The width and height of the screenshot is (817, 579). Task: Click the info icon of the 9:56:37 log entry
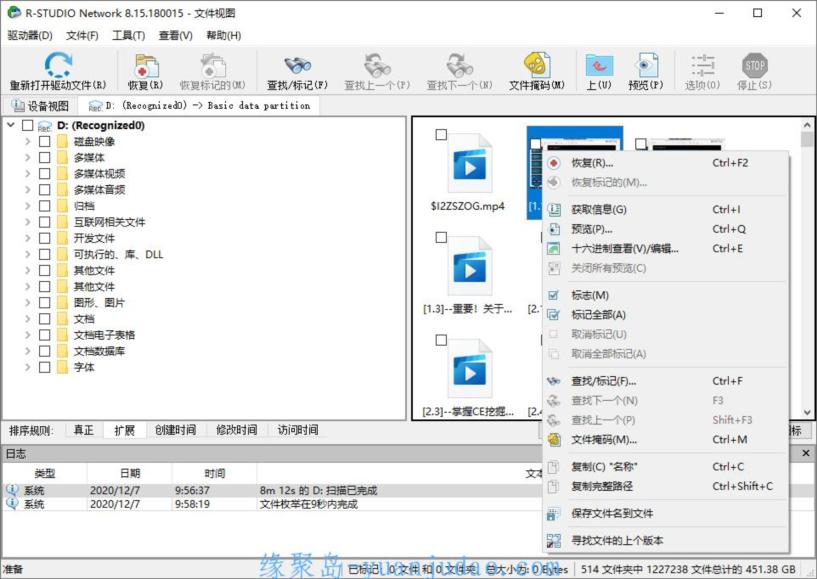12,490
